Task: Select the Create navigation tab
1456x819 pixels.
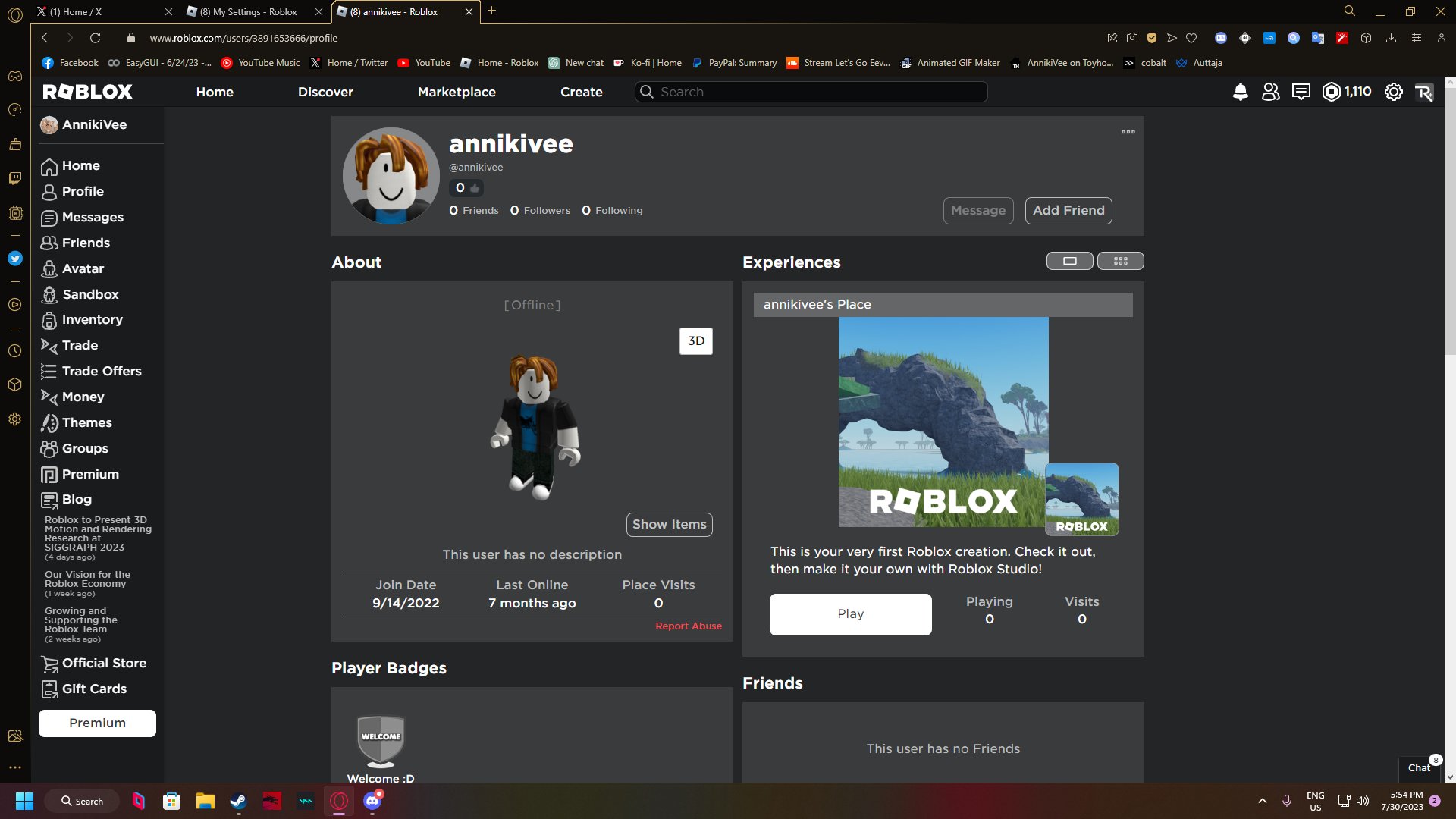Action: (x=580, y=92)
